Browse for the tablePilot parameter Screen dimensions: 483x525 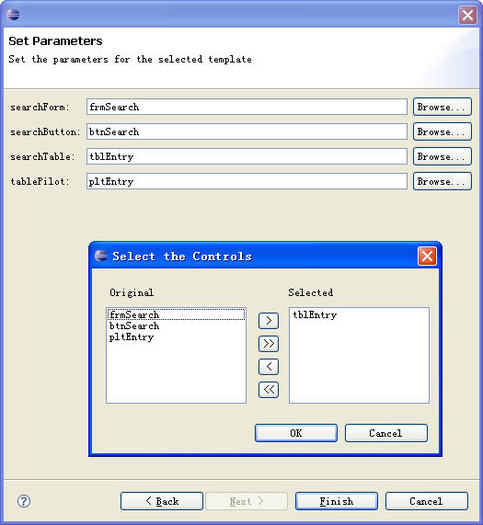[x=442, y=181]
